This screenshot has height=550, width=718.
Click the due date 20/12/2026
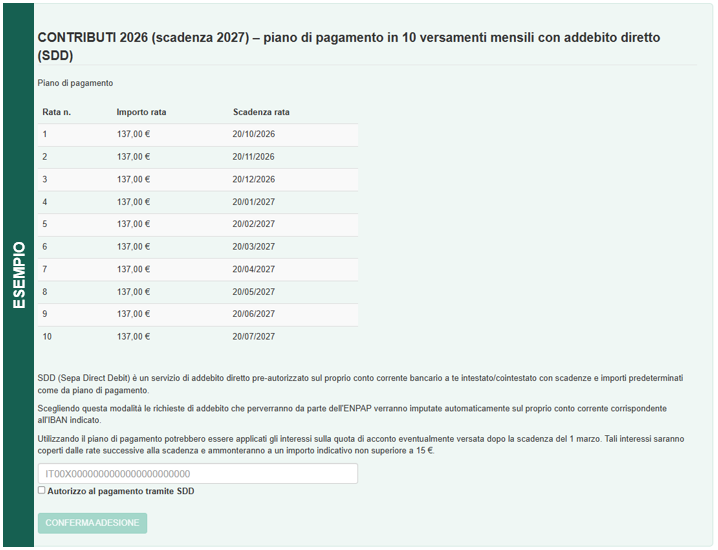pyautogui.click(x=254, y=180)
